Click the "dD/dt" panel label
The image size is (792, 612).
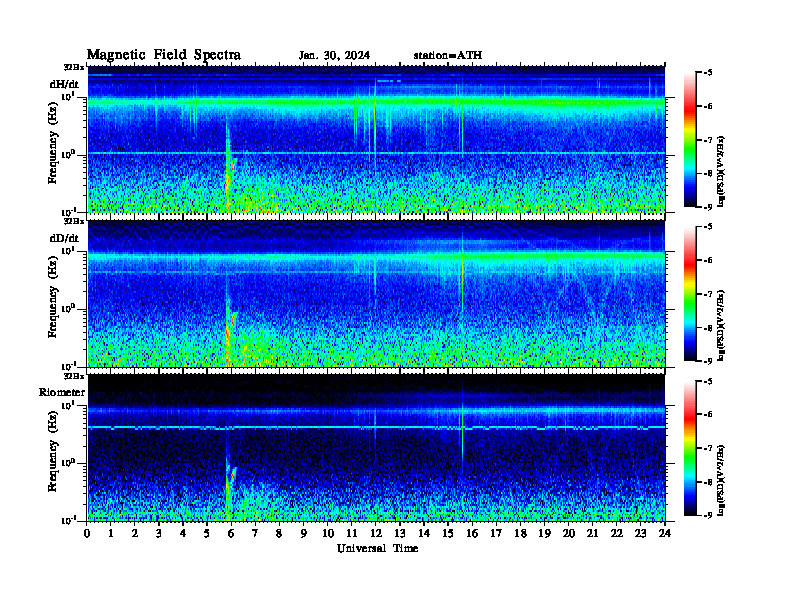click(64, 238)
